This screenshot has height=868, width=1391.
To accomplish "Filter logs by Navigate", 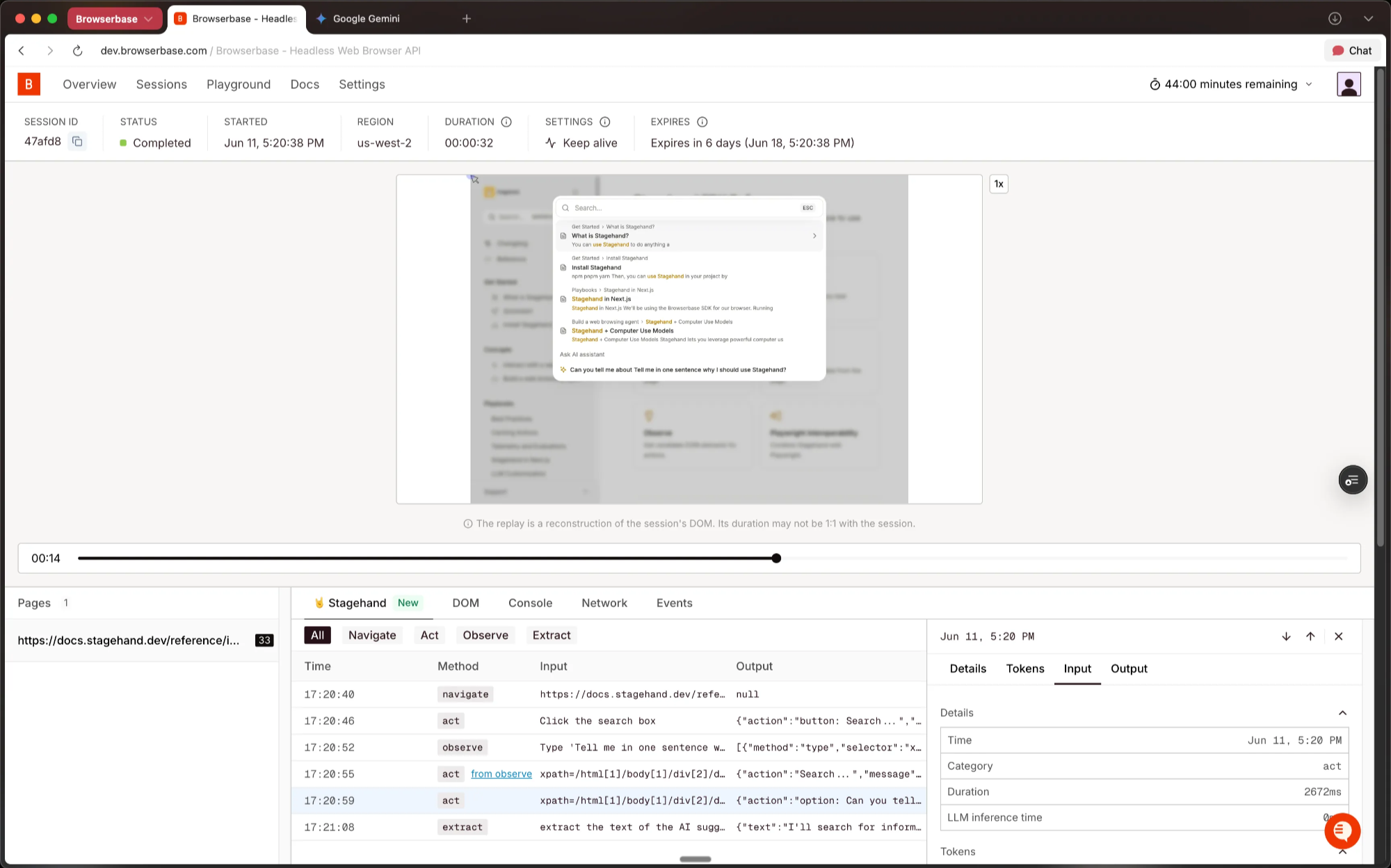I will [x=372, y=635].
